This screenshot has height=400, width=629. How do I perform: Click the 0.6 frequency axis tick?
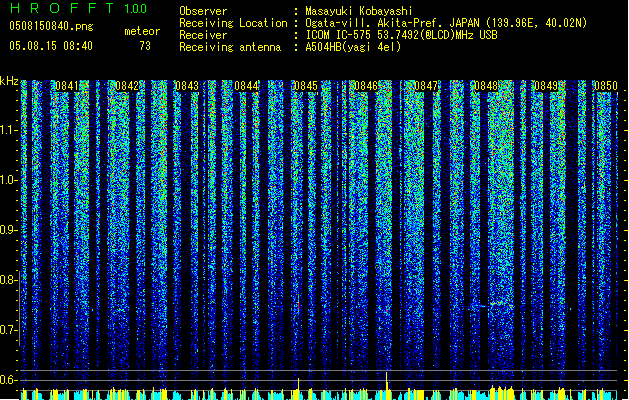[9, 380]
